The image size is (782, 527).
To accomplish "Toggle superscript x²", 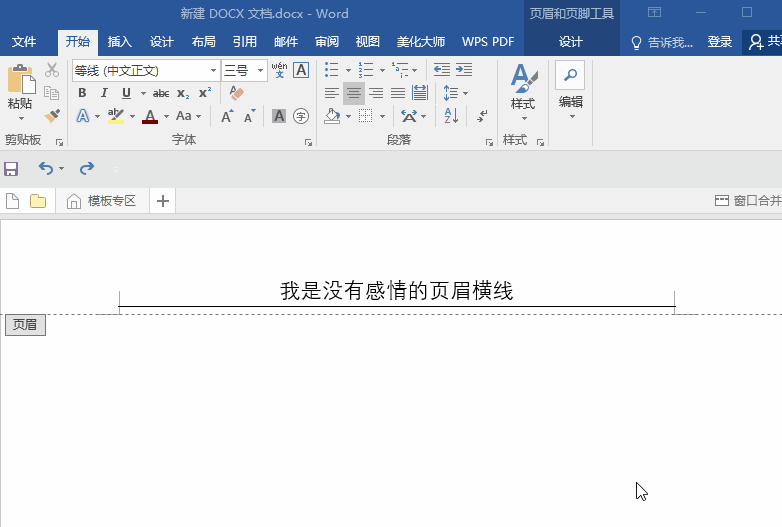I will 205,93.
